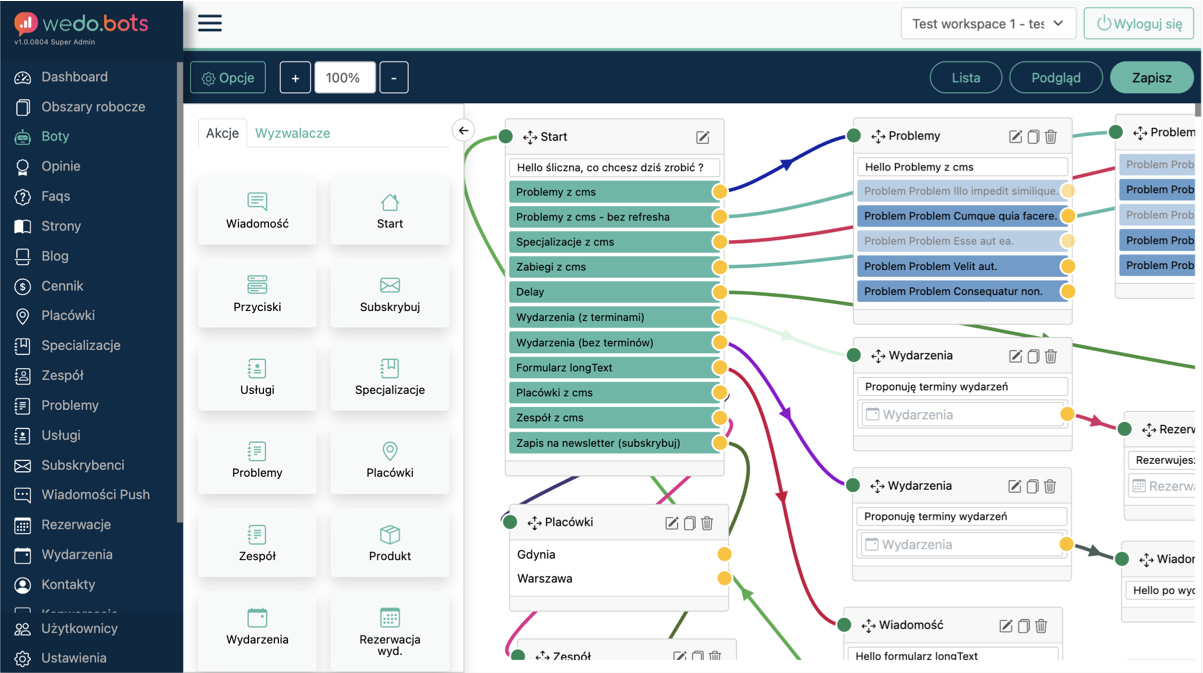1203x673 pixels.
Task: Switch to the Wyzwalacze tab
Action: [x=292, y=133]
